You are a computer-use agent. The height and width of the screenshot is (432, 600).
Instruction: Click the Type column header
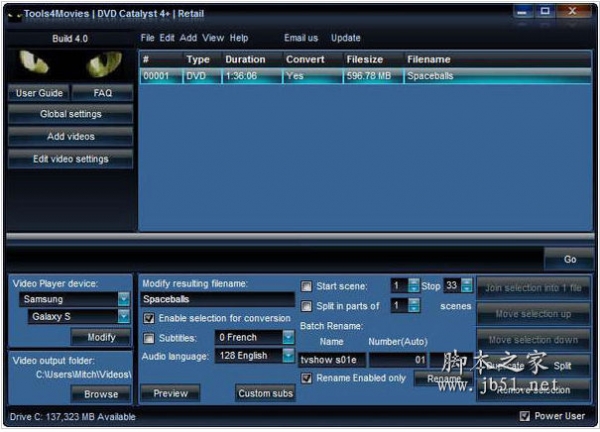(202, 59)
